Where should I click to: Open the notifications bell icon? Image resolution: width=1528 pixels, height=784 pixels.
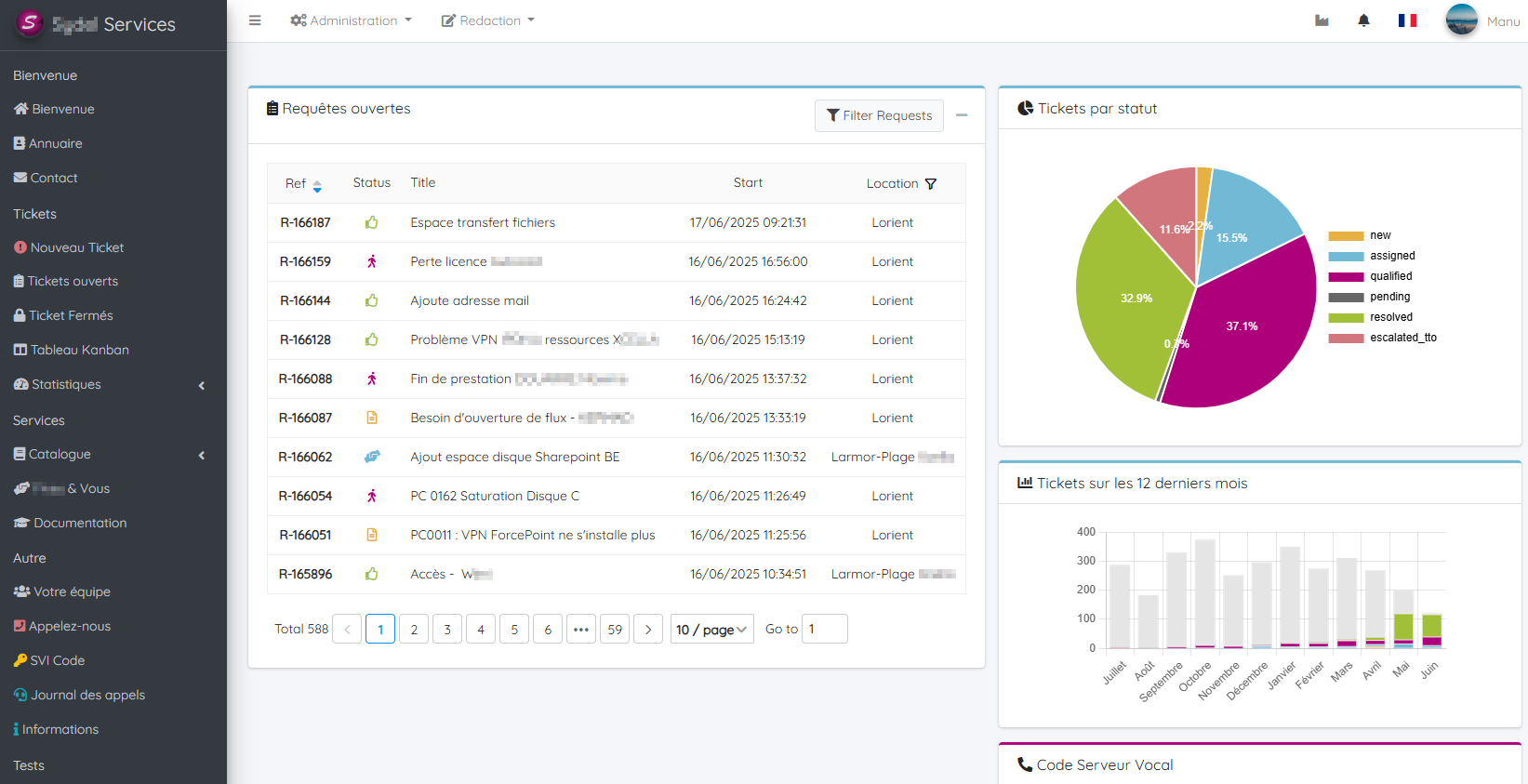pyautogui.click(x=1363, y=20)
